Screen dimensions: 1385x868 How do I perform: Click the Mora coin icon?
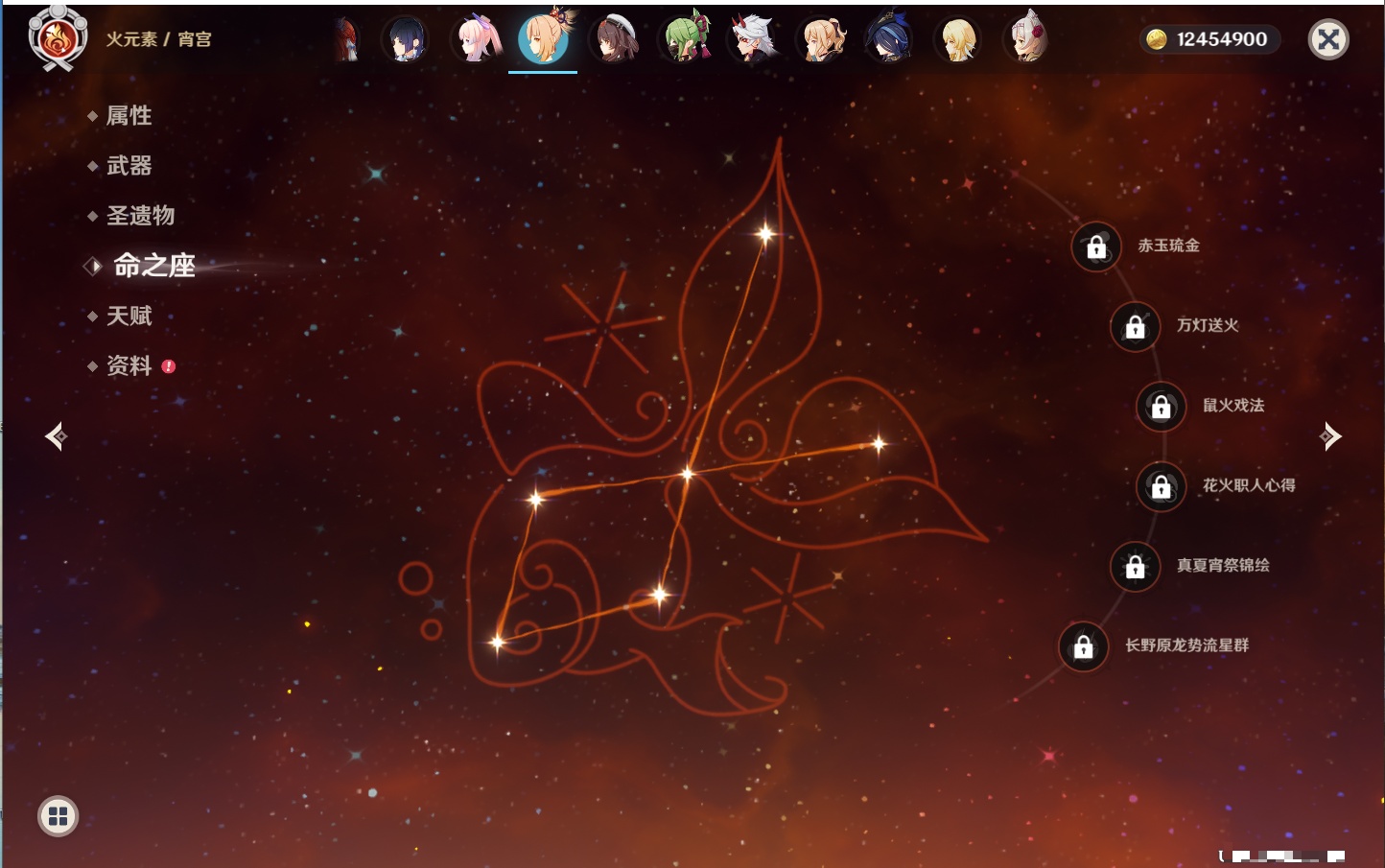tap(1157, 39)
